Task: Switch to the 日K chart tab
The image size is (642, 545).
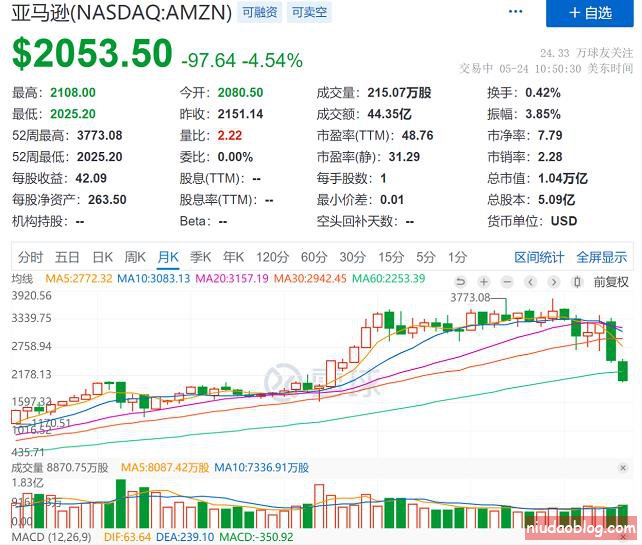Action: coord(102,257)
